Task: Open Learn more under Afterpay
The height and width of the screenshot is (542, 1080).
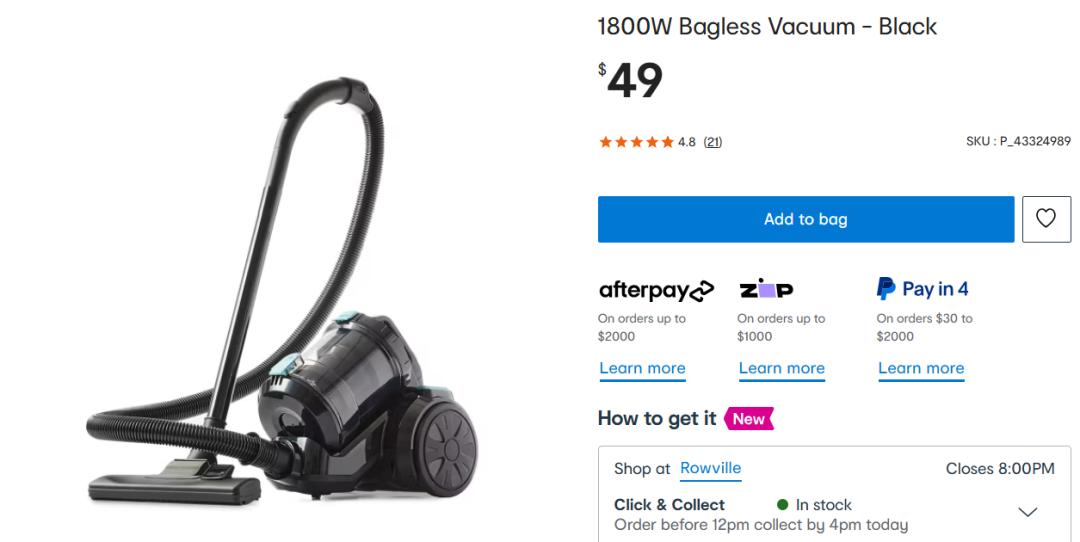Action: tap(642, 368)
